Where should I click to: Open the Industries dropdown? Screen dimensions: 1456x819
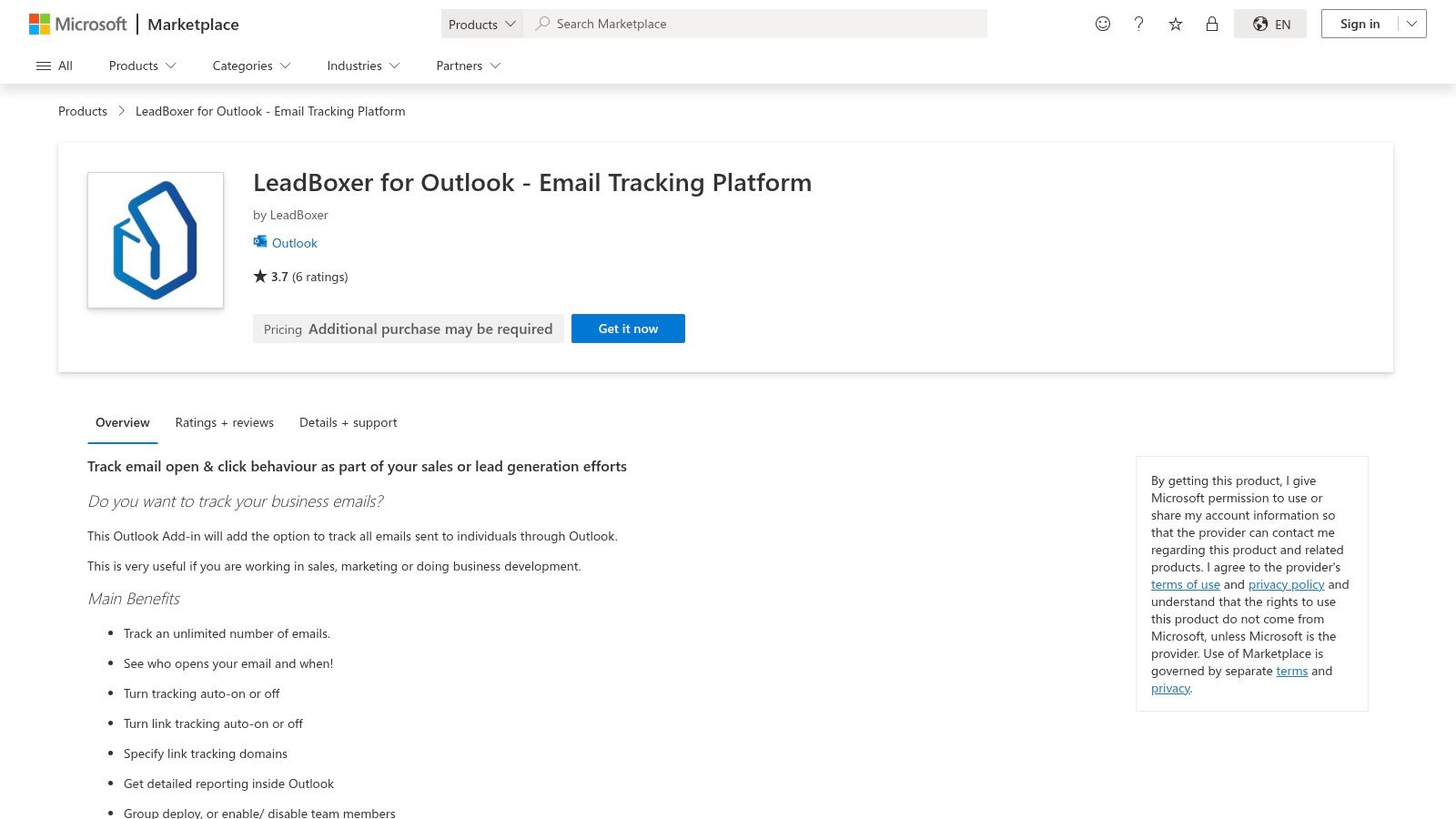(362, 66)
